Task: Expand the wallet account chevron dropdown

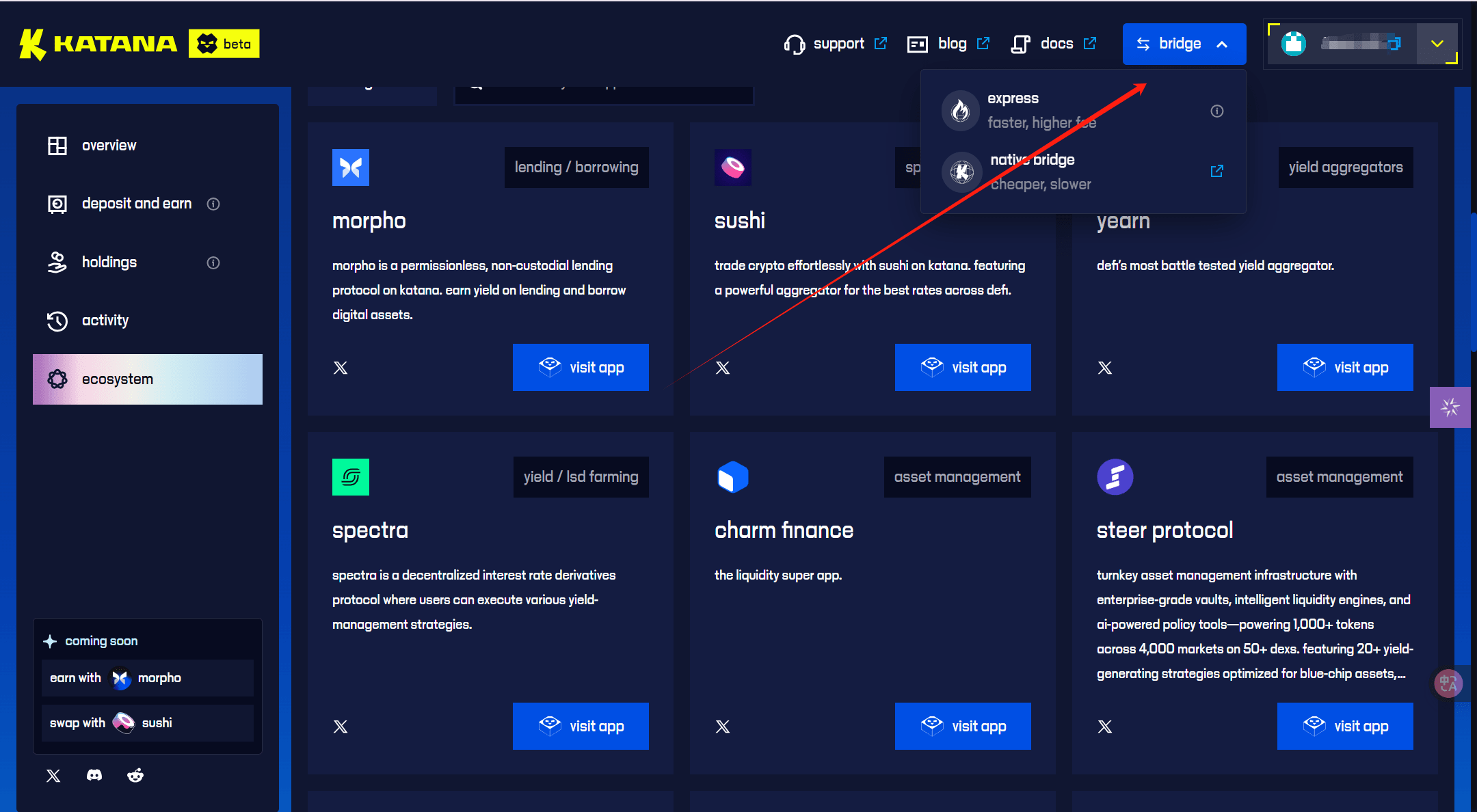Action: click(x=1437, y=44)
